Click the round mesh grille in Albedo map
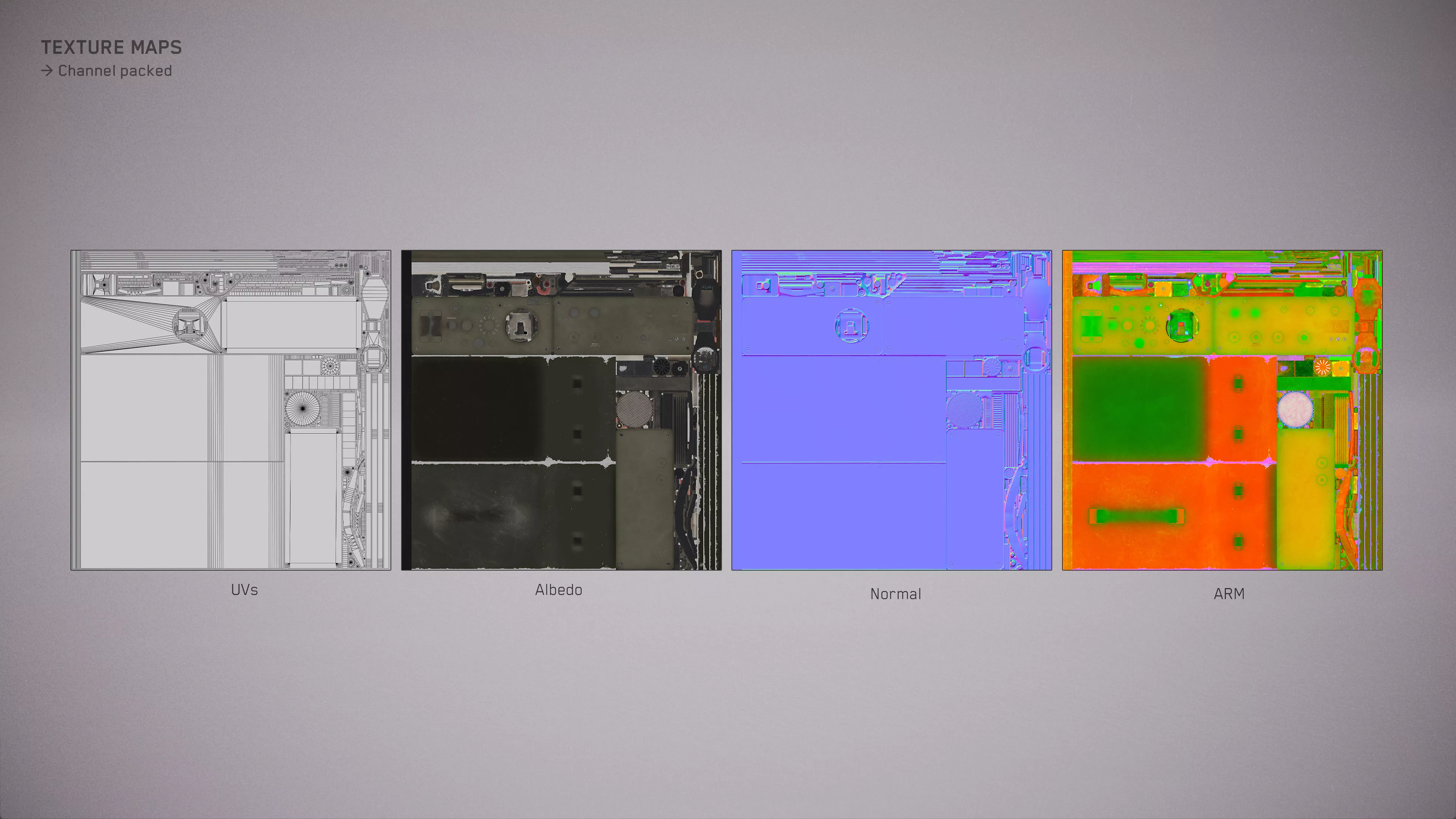 (634, 409)
